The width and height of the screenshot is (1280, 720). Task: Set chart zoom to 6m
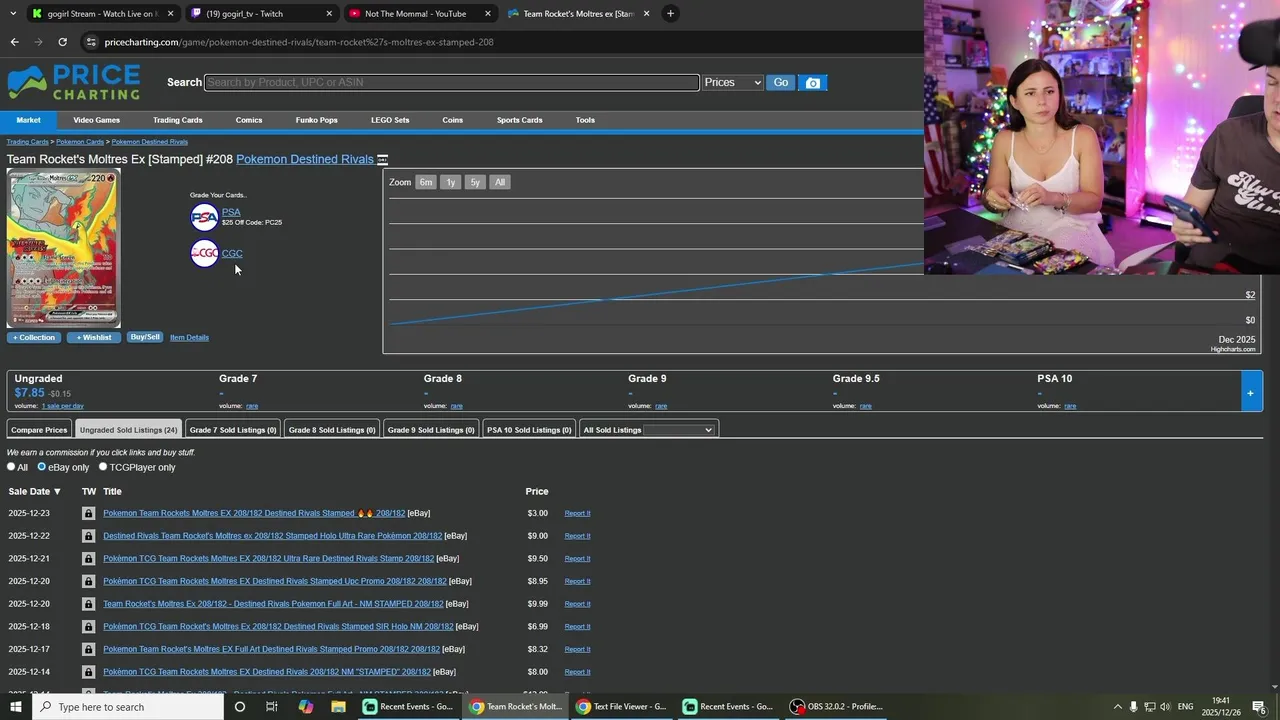point(426,182)
